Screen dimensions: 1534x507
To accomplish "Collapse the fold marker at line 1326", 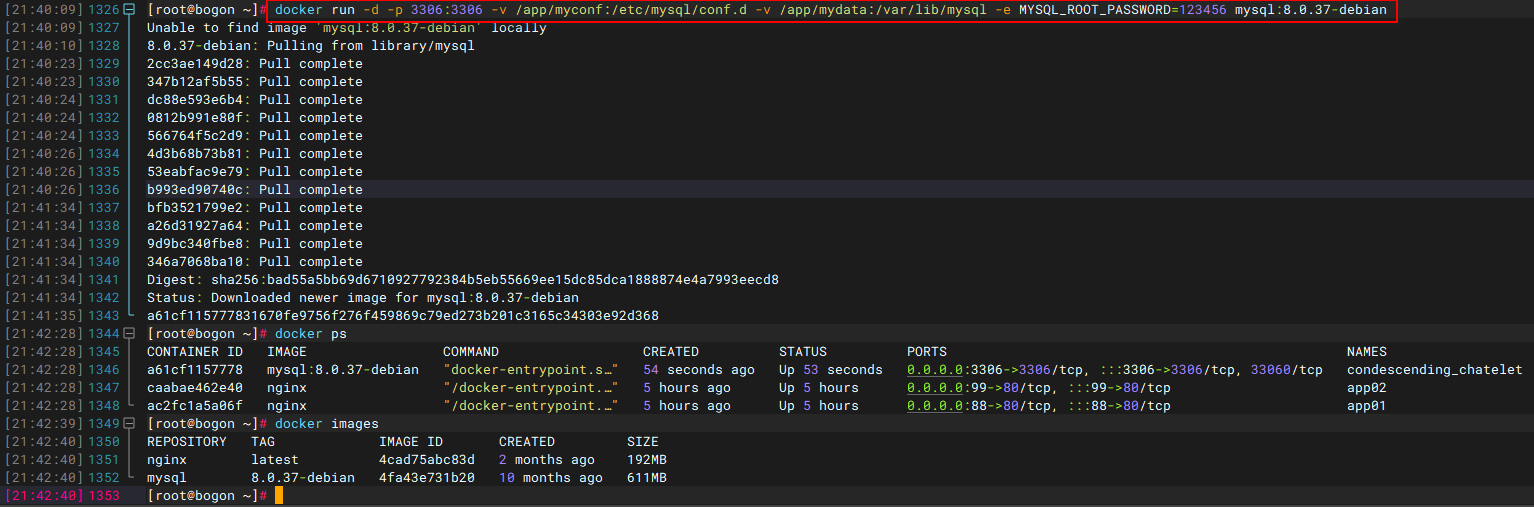I will tap(131, 10).
